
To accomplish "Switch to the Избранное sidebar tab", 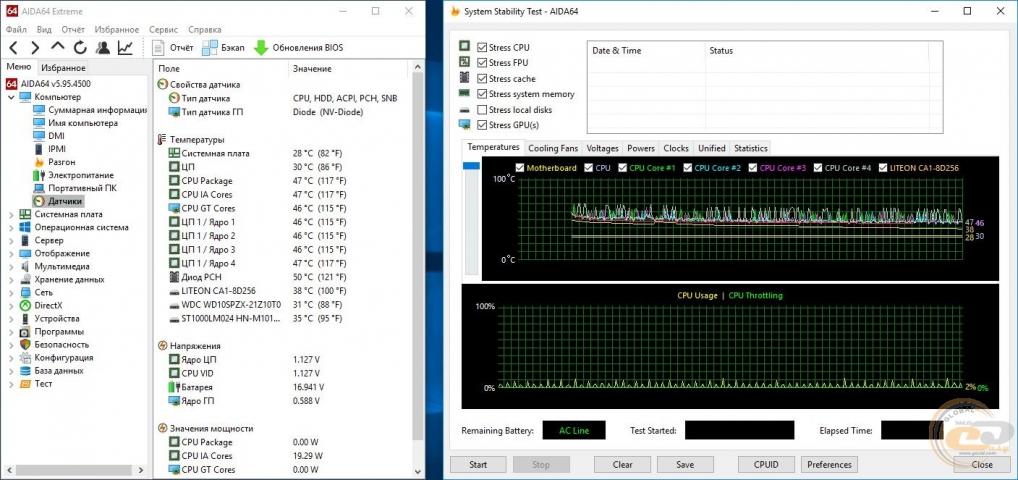I will coord(62,68).
